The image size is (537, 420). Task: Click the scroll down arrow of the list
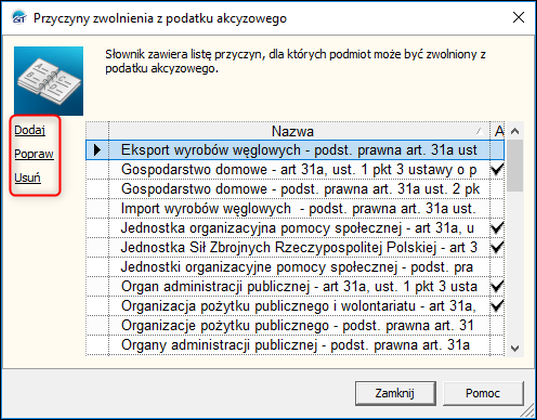pyautogui.click(x=515, y=348)
